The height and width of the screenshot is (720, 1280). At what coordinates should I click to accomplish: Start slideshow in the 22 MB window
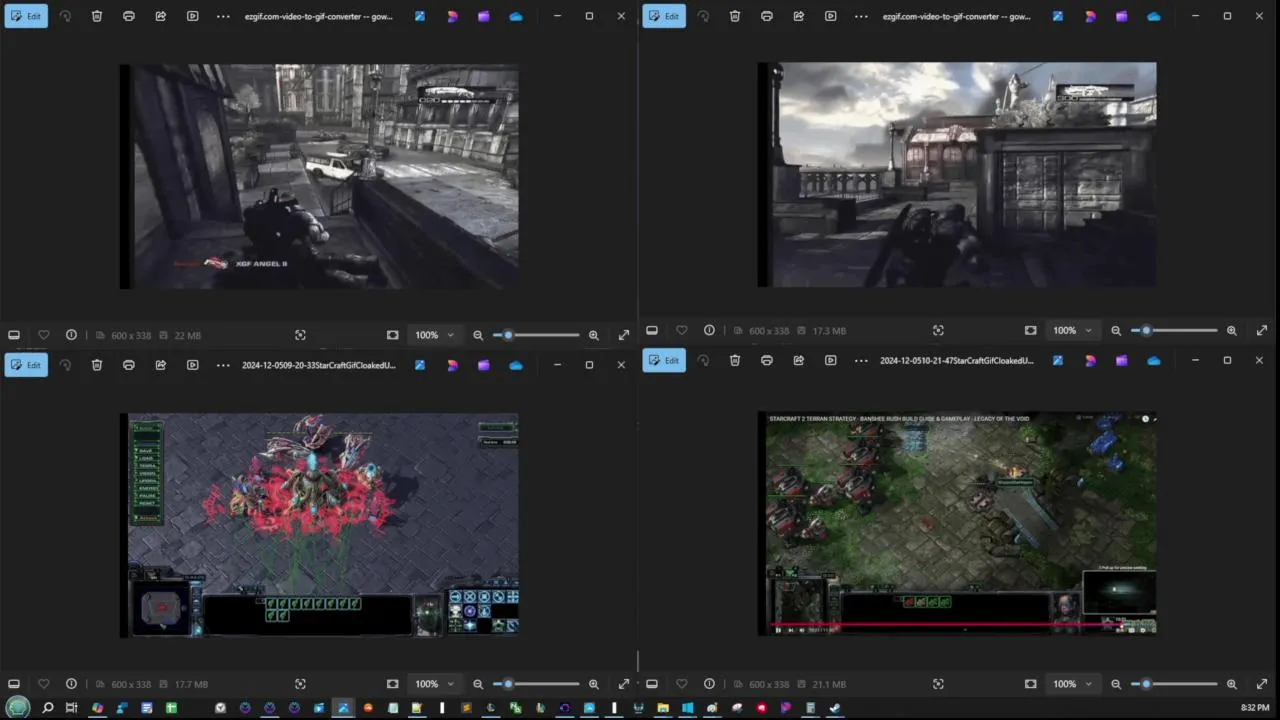[193, 16]
